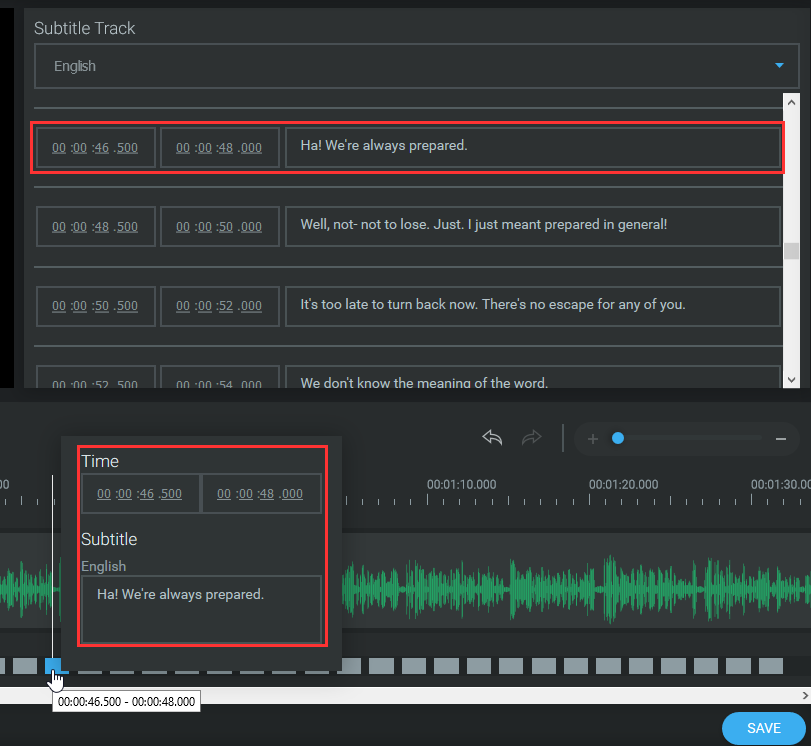
Task: Select the highlighted blue subtitle block on timeline
Action: pyautogui.click(x=53, y=665)
